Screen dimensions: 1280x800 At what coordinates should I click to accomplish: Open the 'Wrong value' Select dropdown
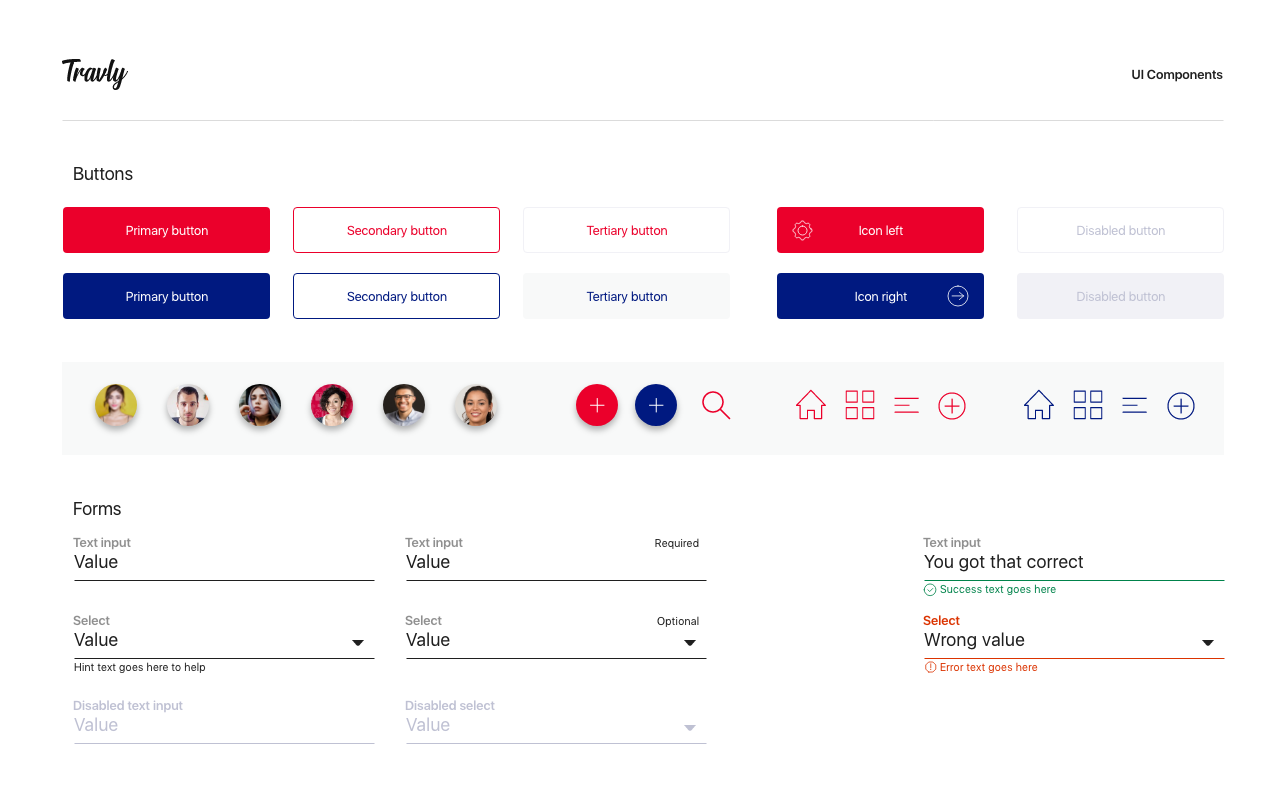(1207, 643)
